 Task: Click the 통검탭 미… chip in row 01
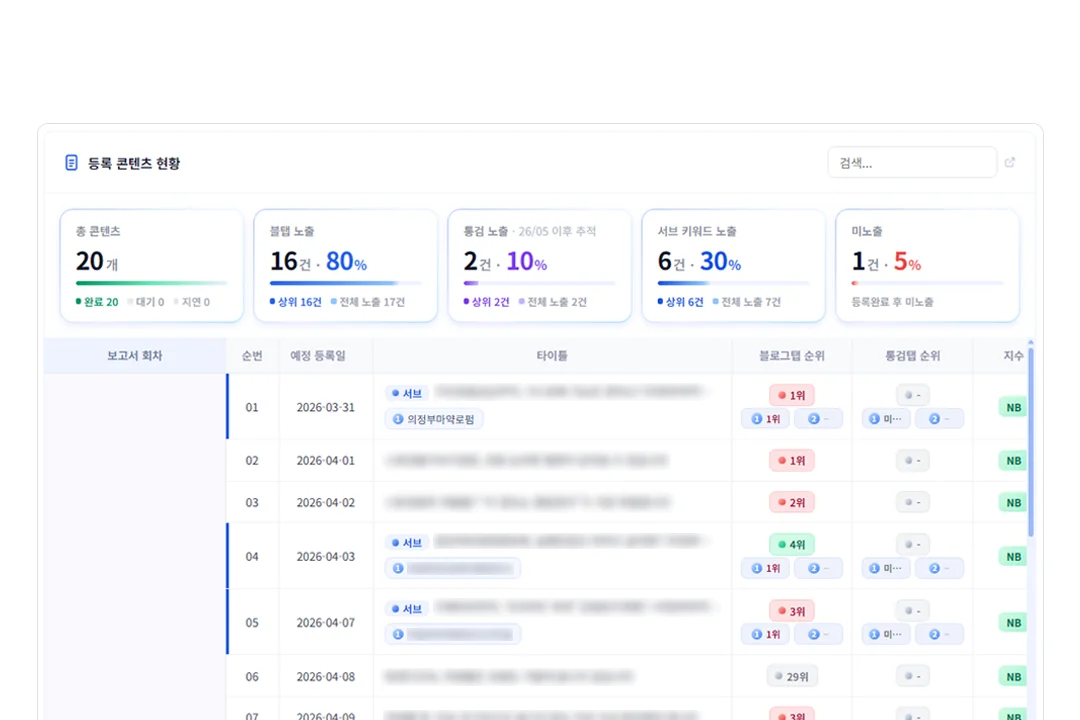tap(886, 419)
